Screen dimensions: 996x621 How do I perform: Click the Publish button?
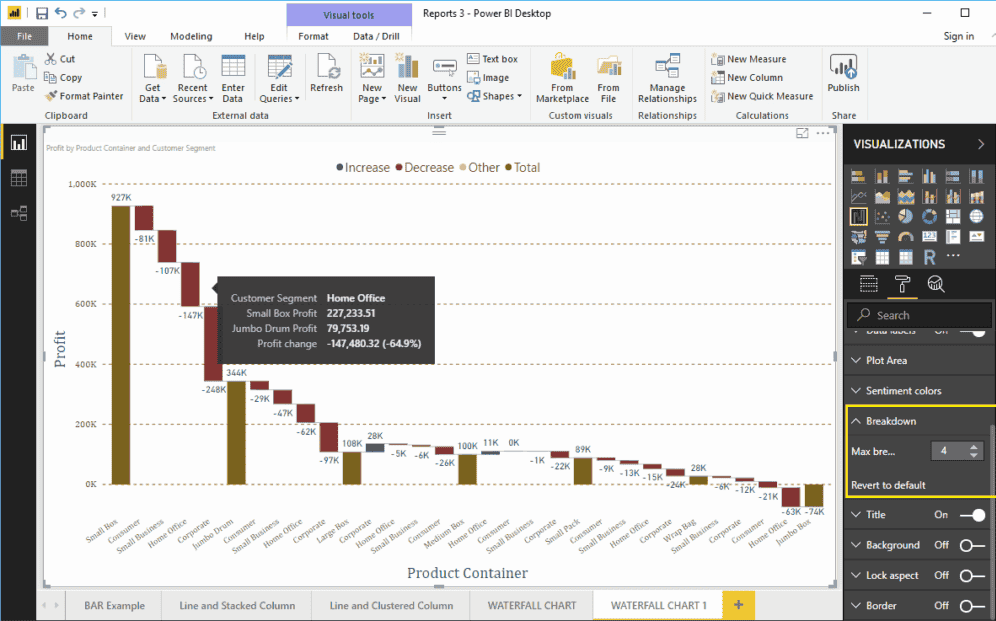click(844, 73)
